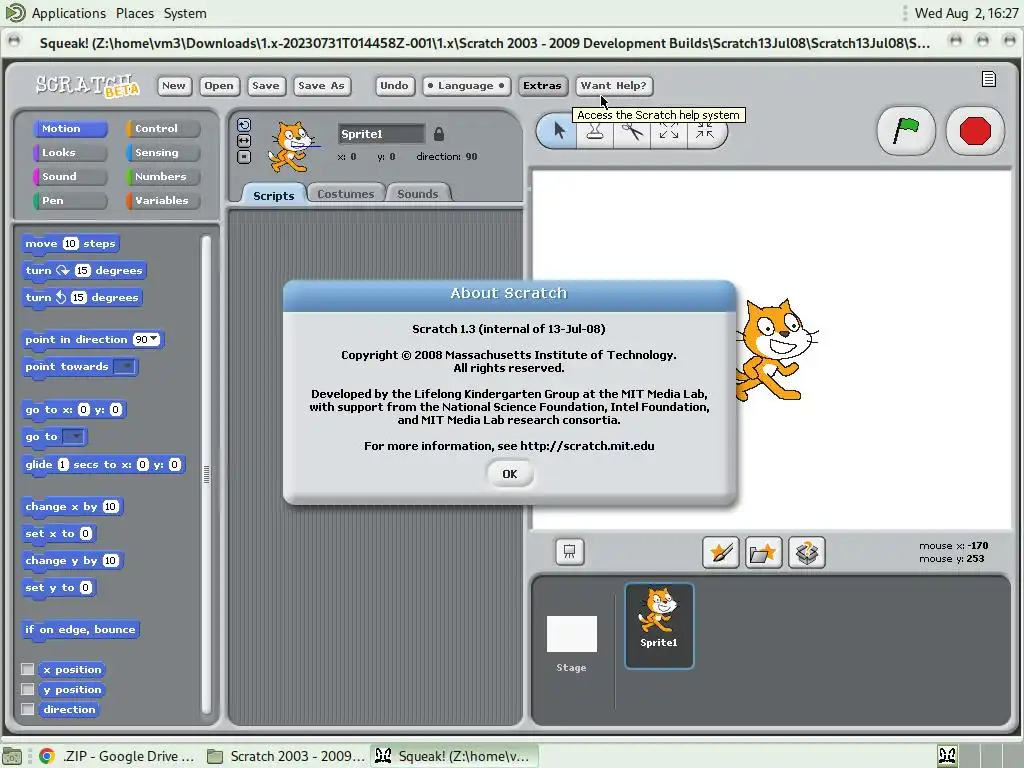The height and width of the screenshot is (768, 1024).
Task: Click OK in About Scratch dialog
Action: pyautogui.click(x=509, y=474)
